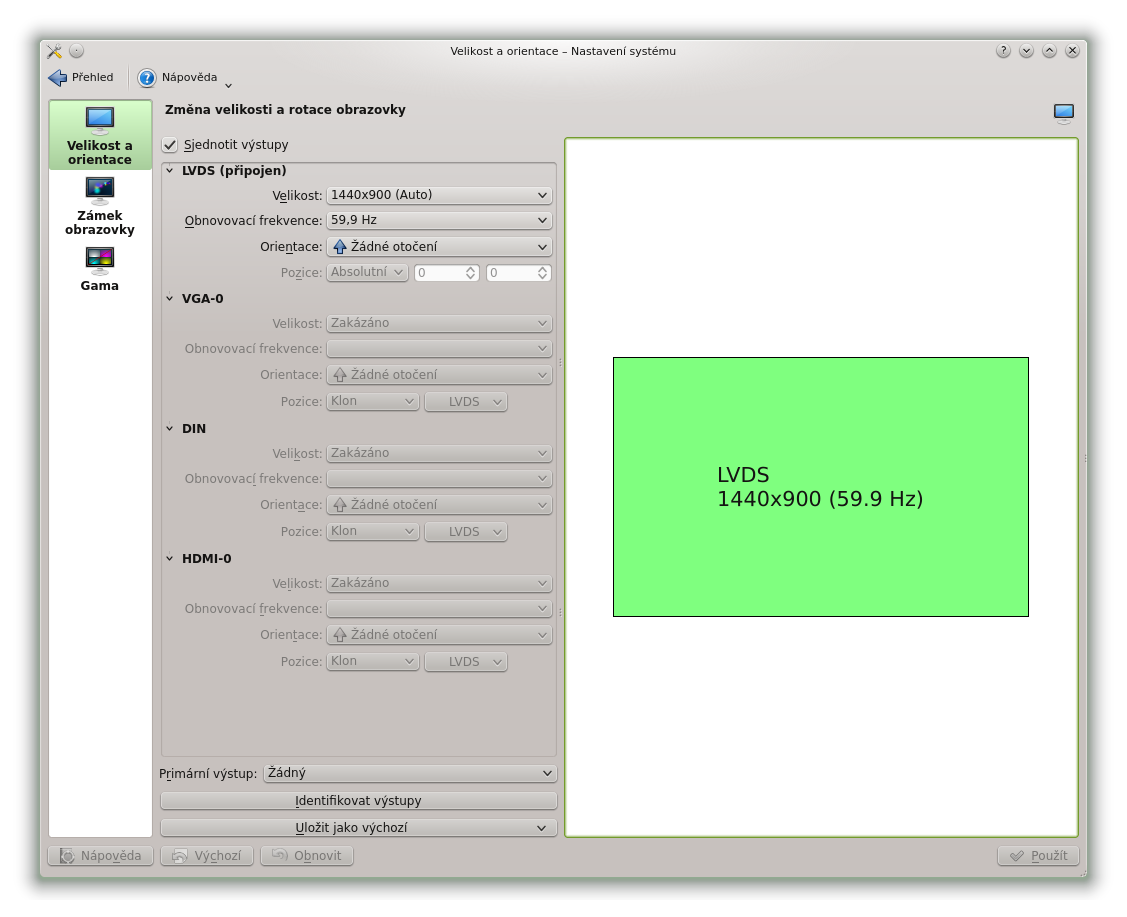Open the LVDS Velikost 1440x900 dropdown
Image resolution: width=1127 pixels, height=917 pixels.
point(439,196)
